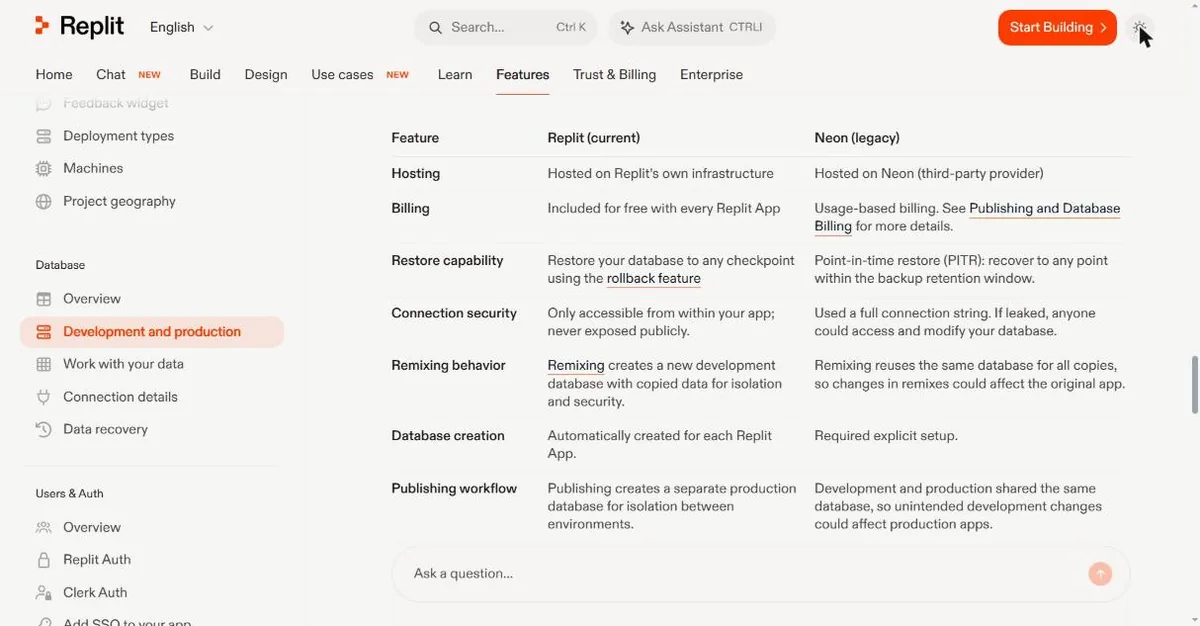Open the Replit Auth page
The height and width of the screenshot is (626, 1200).
point(97,560)
